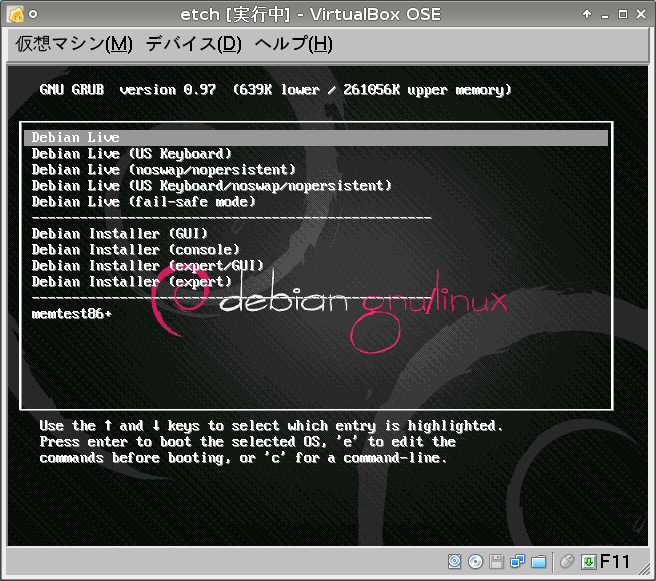
Task: Click the 'Use the ↑ and ↓ keys' instruction line
Action: click(x=271, y=426)
